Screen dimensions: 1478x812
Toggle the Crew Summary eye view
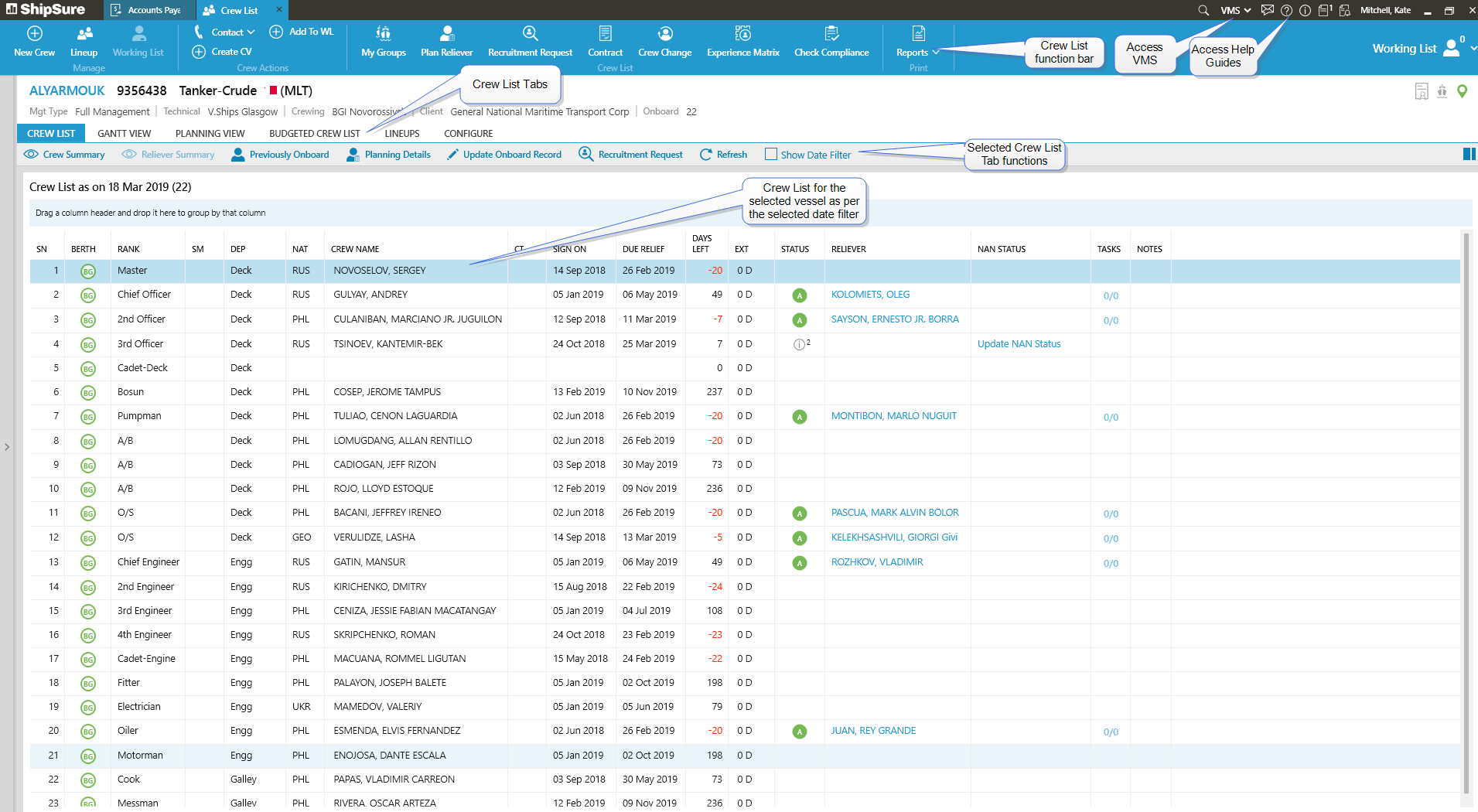(31, 155)
